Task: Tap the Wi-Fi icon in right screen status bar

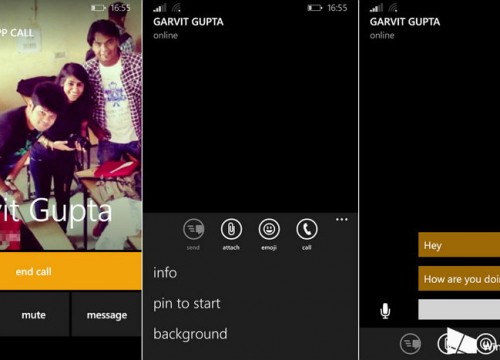Action: (x=393, y=8)
